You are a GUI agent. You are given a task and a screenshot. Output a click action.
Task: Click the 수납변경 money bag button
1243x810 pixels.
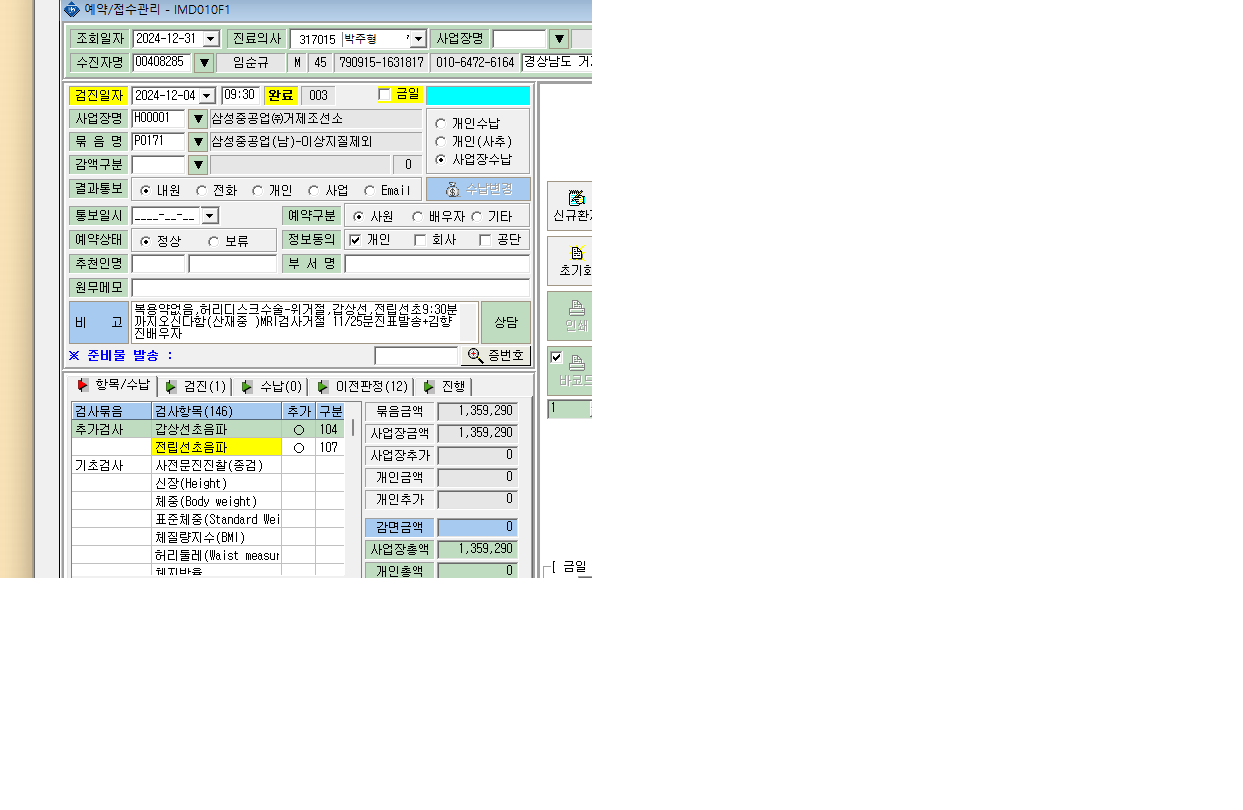click(478, 189)
